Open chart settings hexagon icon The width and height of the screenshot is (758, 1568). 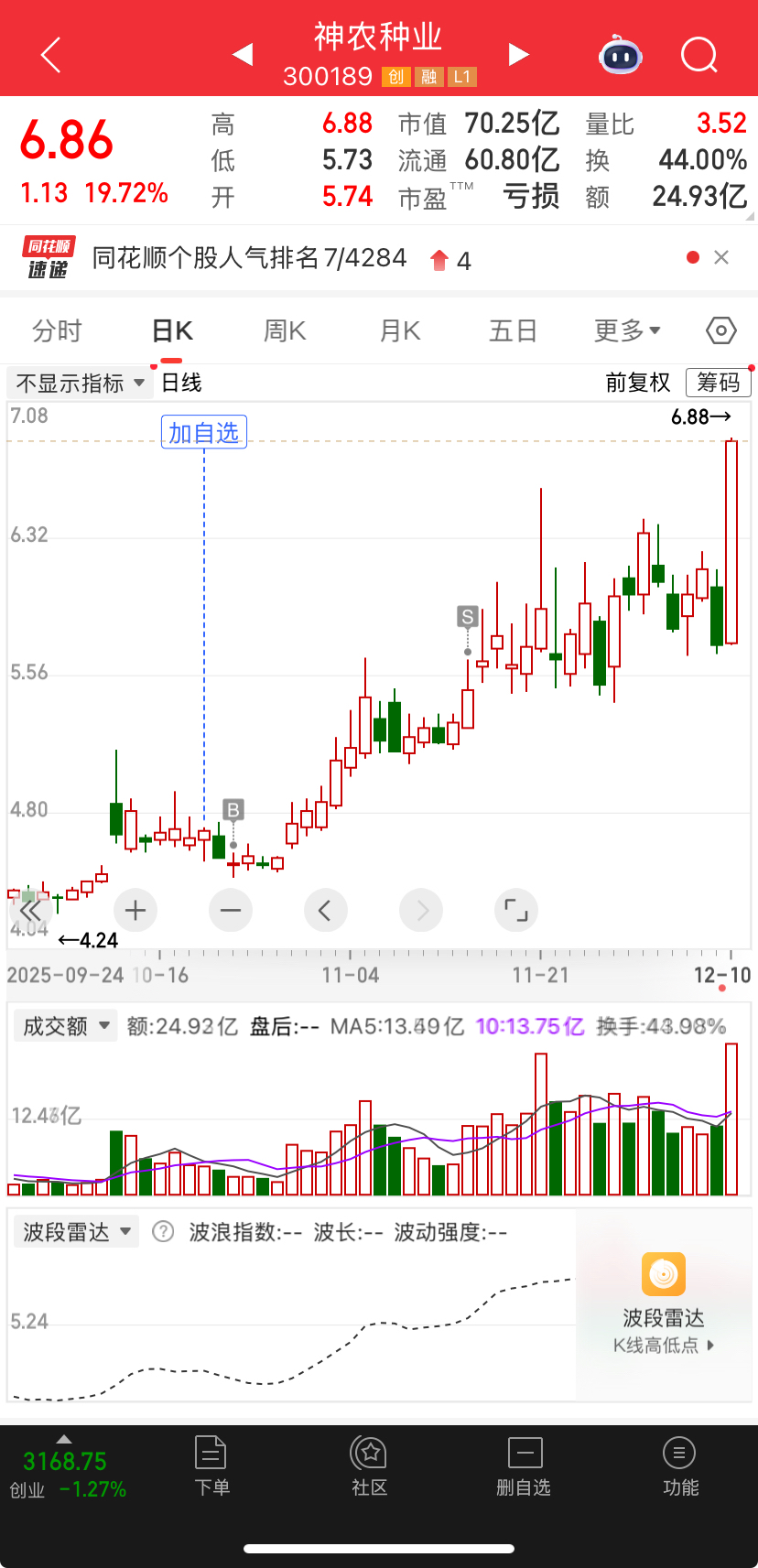721,330
